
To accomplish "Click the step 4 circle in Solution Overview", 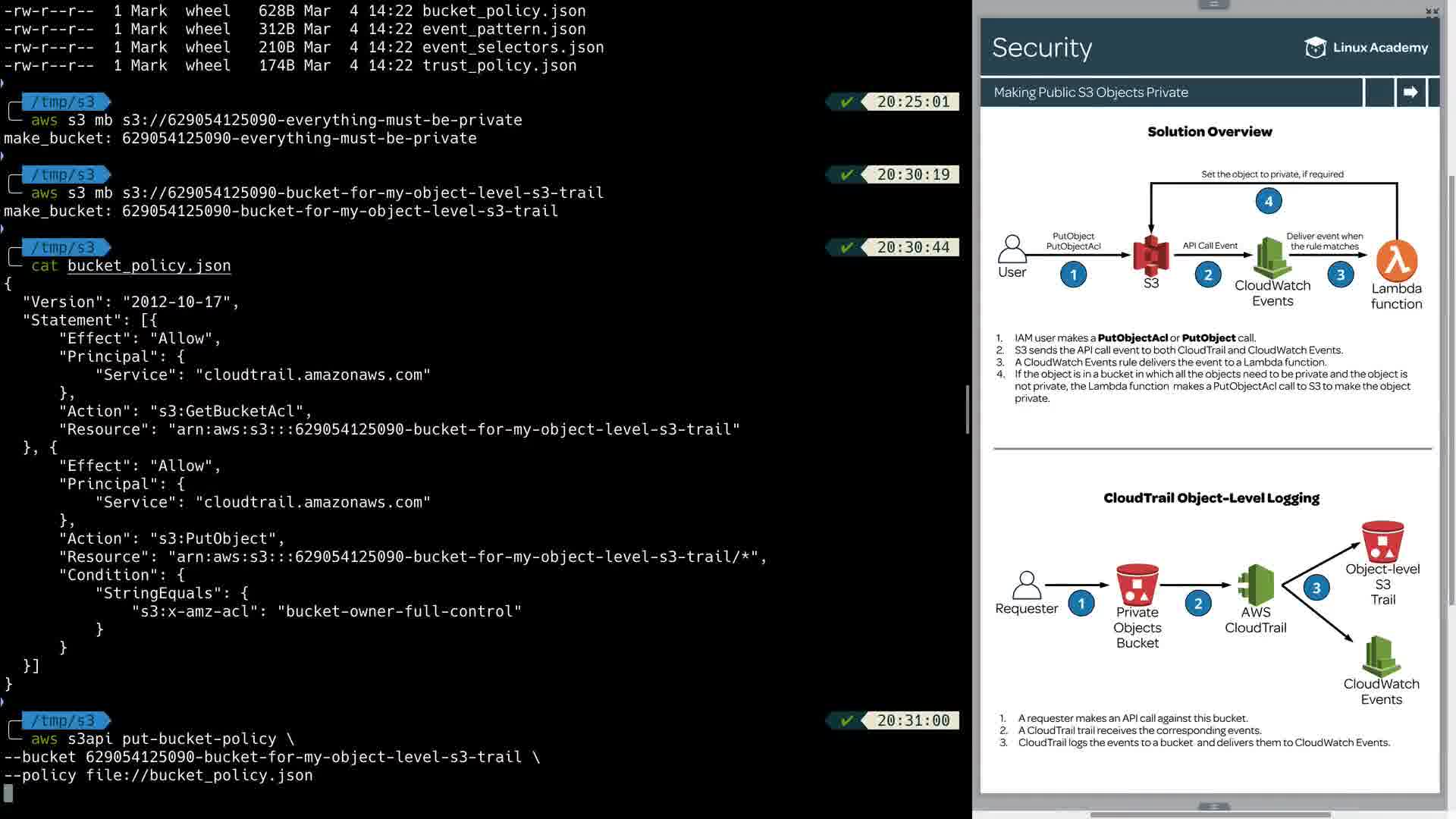I will [1268, 201].
